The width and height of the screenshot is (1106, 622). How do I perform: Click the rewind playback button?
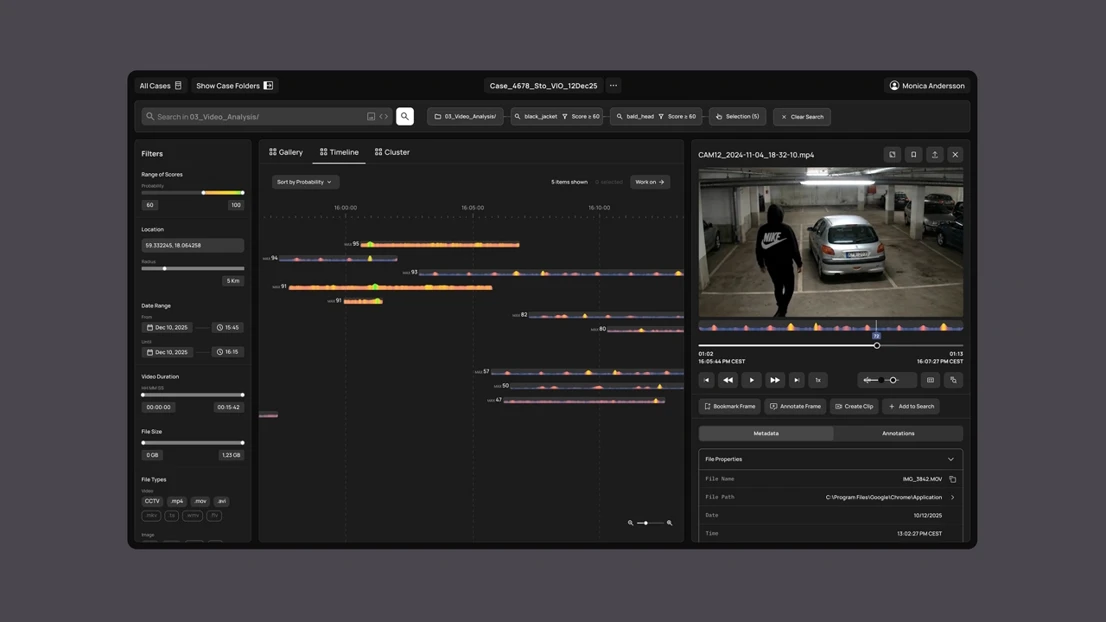coord(728,380)
